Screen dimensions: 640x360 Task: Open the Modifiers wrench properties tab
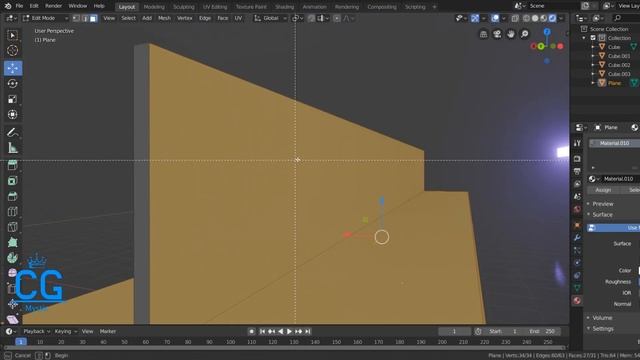577,238
